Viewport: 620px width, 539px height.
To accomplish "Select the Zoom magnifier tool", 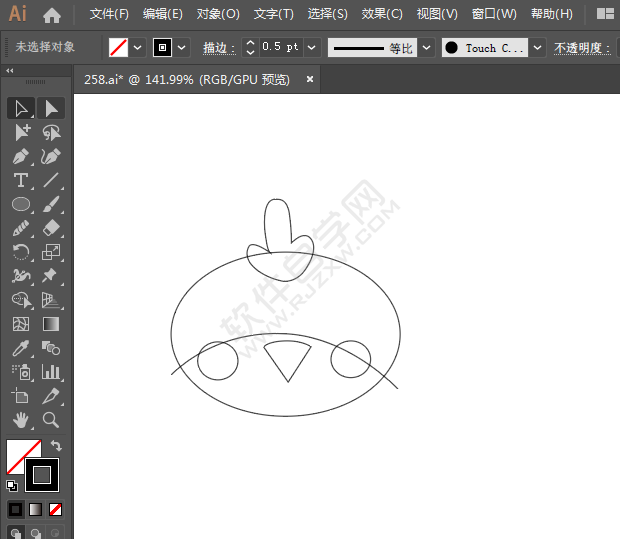I will 51,421.
